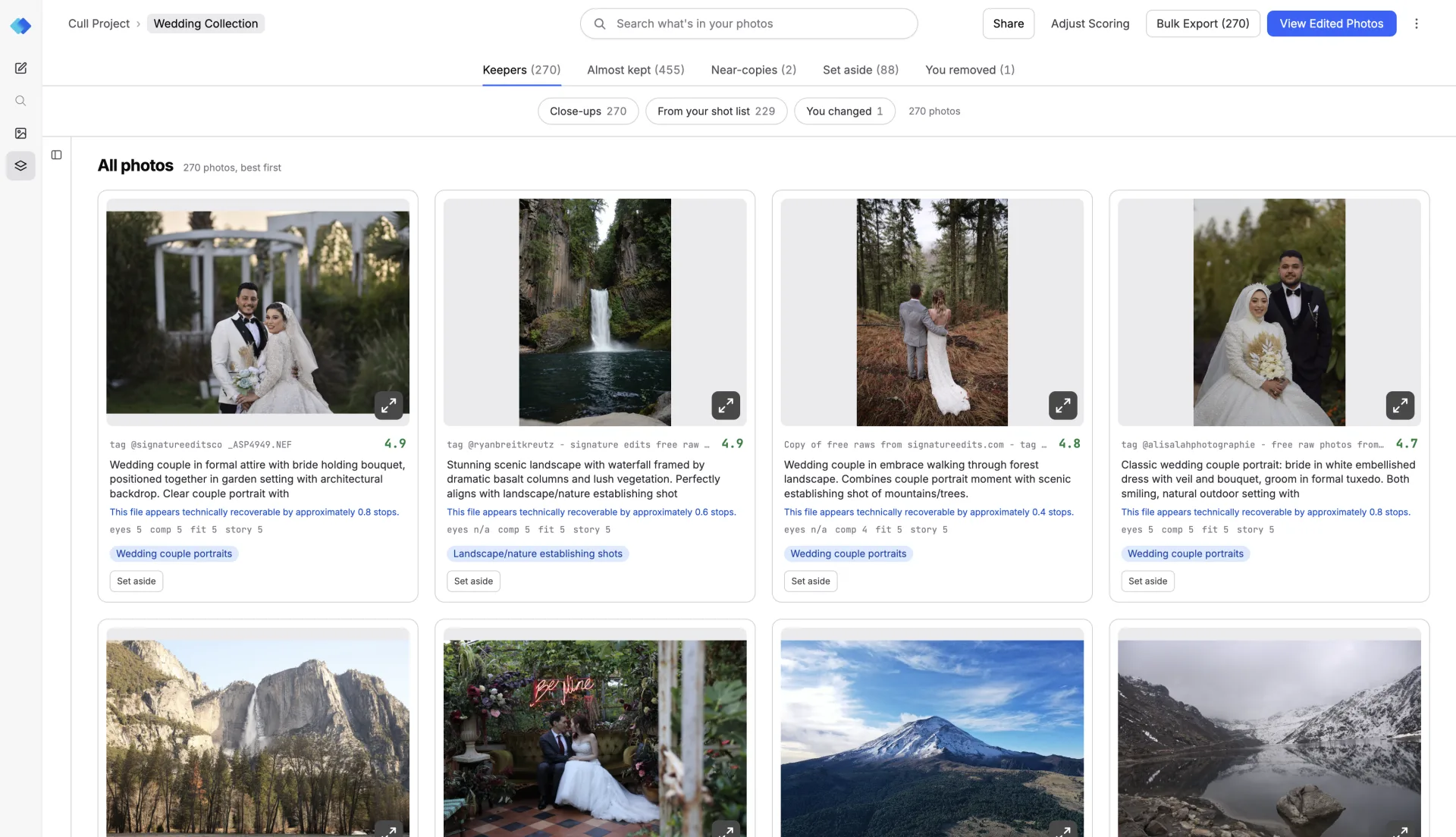Open the edit pencil icon in sidebar
Screen dimensions: 1456x837
click(20, 68)
